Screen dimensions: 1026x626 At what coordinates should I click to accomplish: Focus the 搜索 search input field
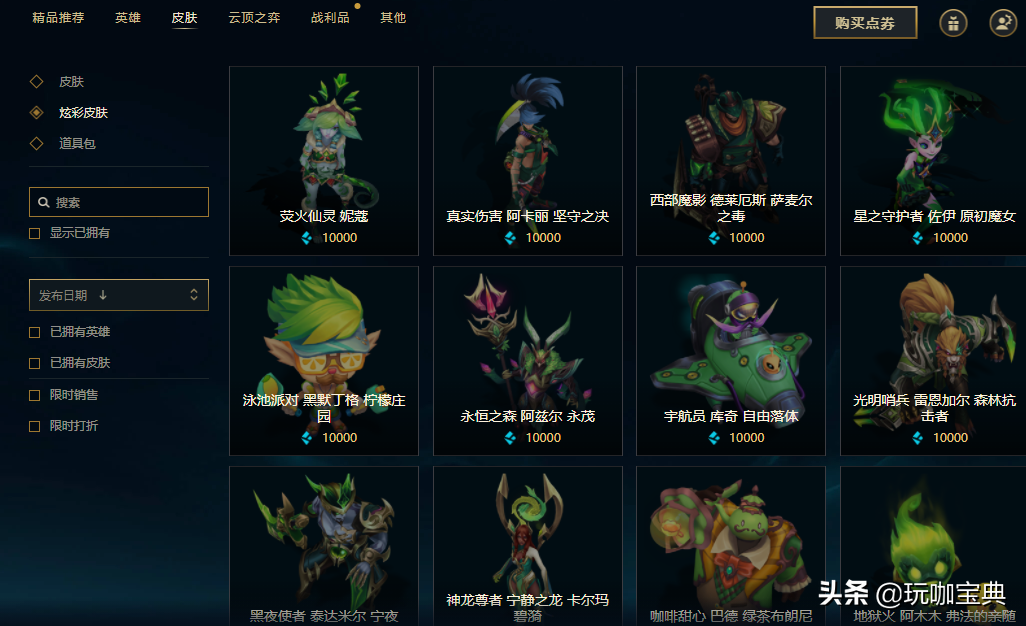coord(119,202)
